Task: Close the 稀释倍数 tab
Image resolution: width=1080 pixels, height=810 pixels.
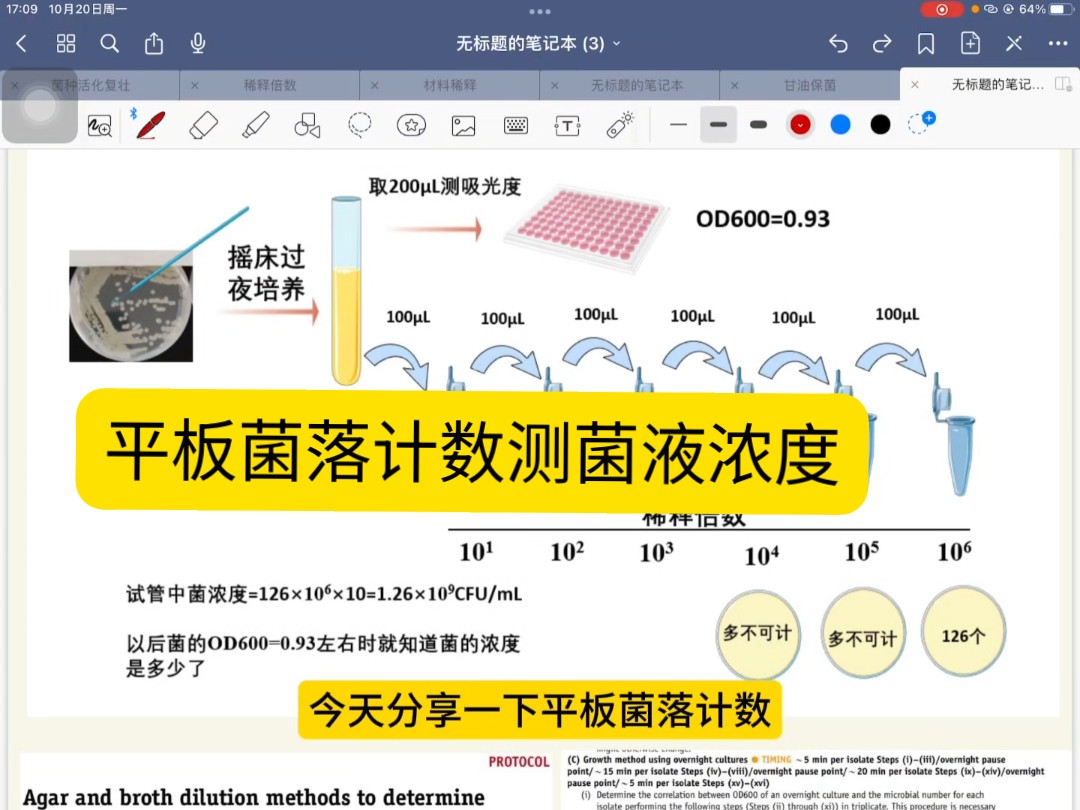Action: (x=195, y=85)
